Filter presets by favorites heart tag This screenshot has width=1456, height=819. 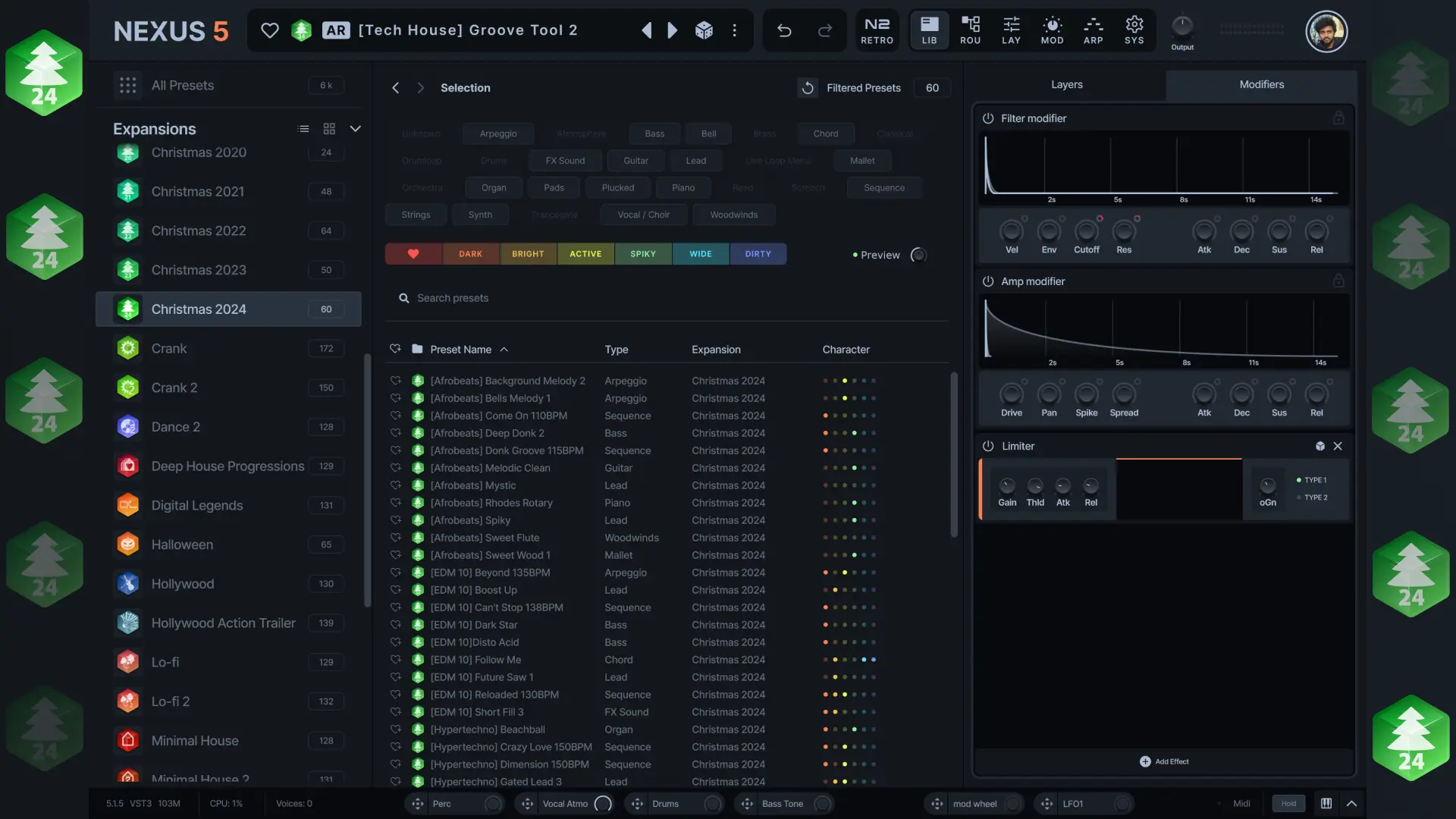coord(413,254)
